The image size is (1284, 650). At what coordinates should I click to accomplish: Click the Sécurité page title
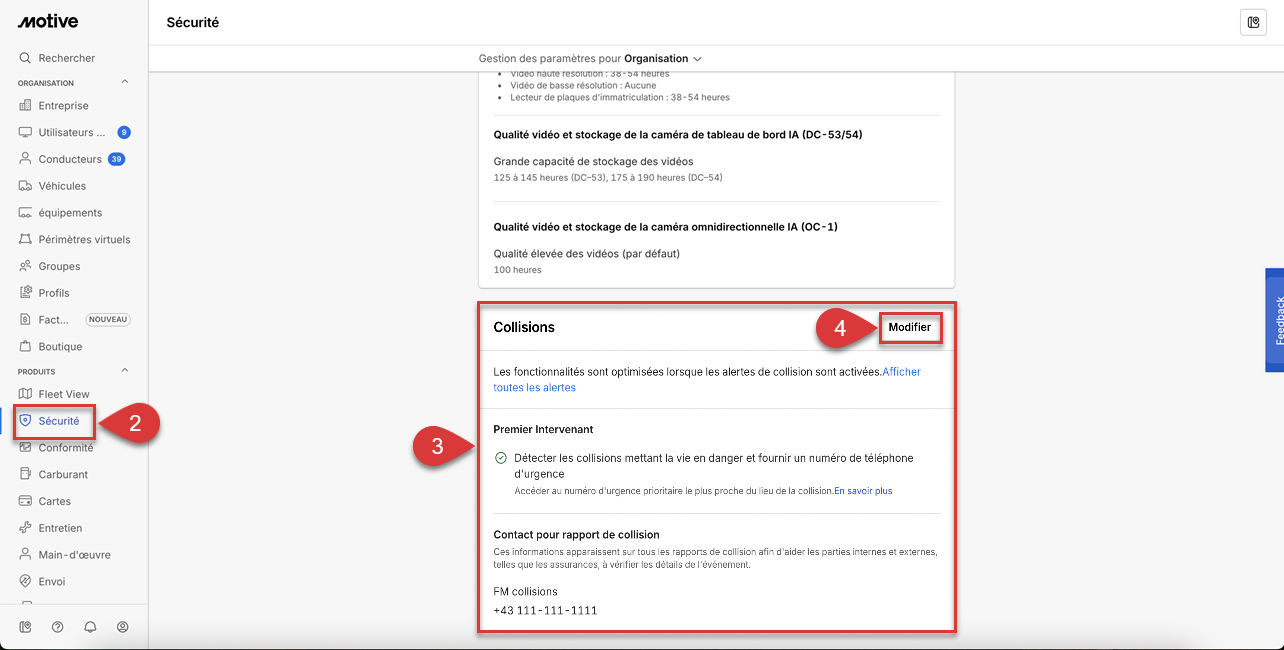[193, 22]
